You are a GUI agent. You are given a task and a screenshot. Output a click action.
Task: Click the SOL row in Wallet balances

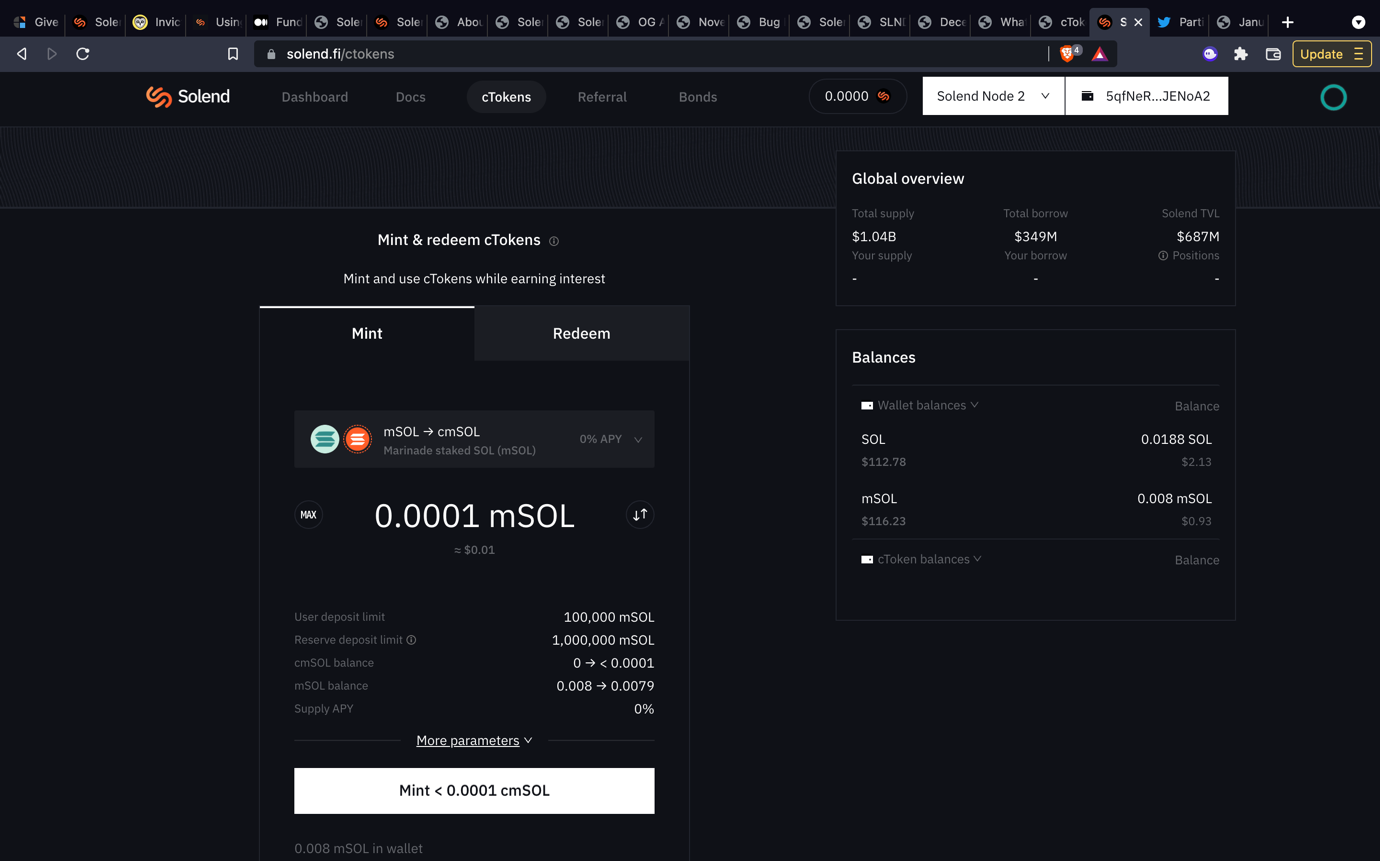click(1036, 450)
